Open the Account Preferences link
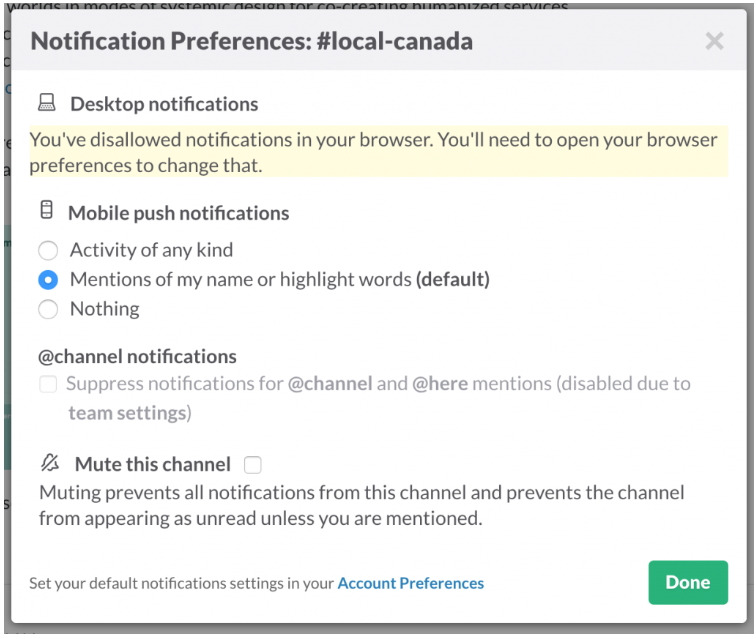The height and width of the screenshot is (639, 756). (410, 583)
